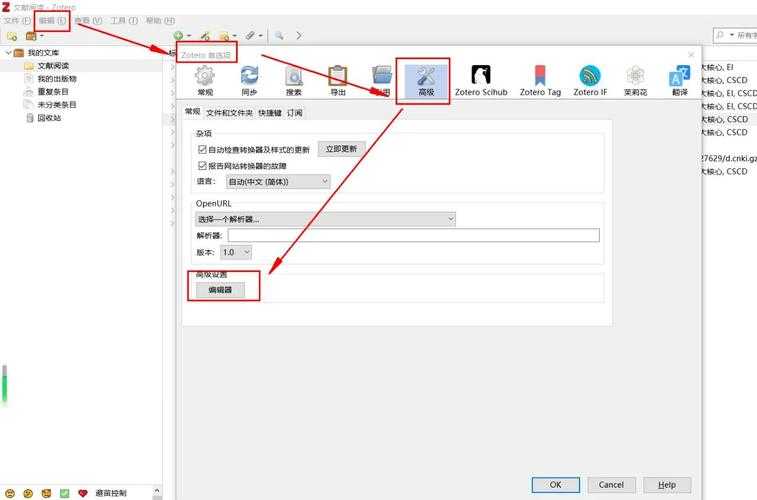Toggle 自动检查转换器及样式的更新 checkbox
This screenshot has height=500, width=757.
click(x=203, y=149)
